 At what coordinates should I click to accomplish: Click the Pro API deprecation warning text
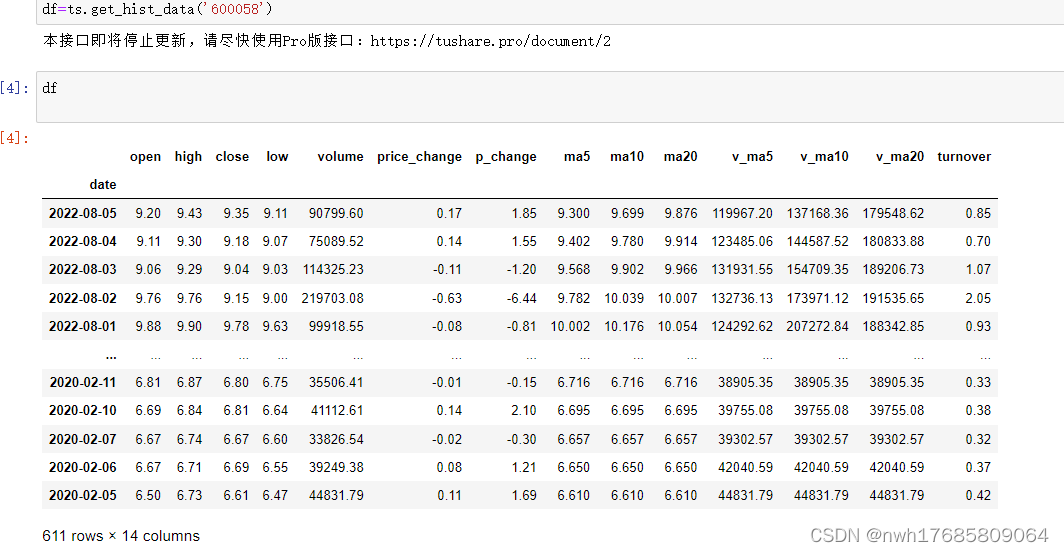point(326,41)
